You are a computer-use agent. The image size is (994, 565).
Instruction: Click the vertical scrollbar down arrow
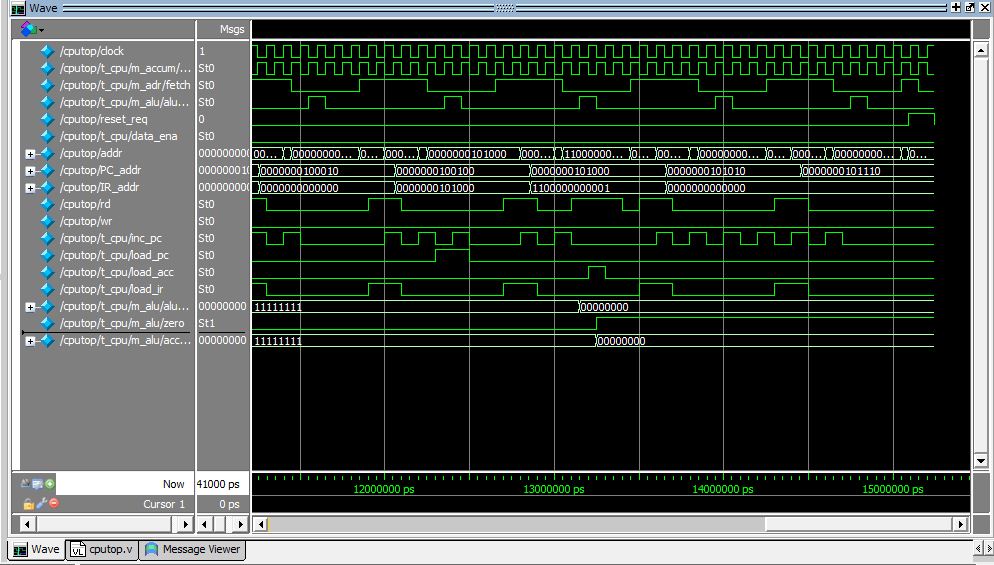(x=980, y=461)
